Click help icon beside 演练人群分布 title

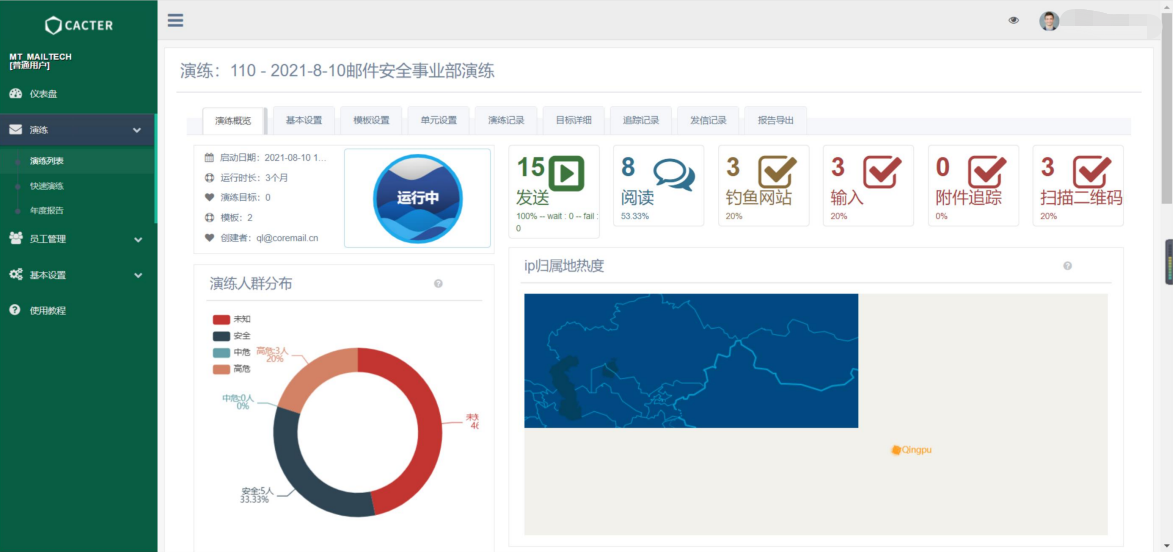point(438,284)
